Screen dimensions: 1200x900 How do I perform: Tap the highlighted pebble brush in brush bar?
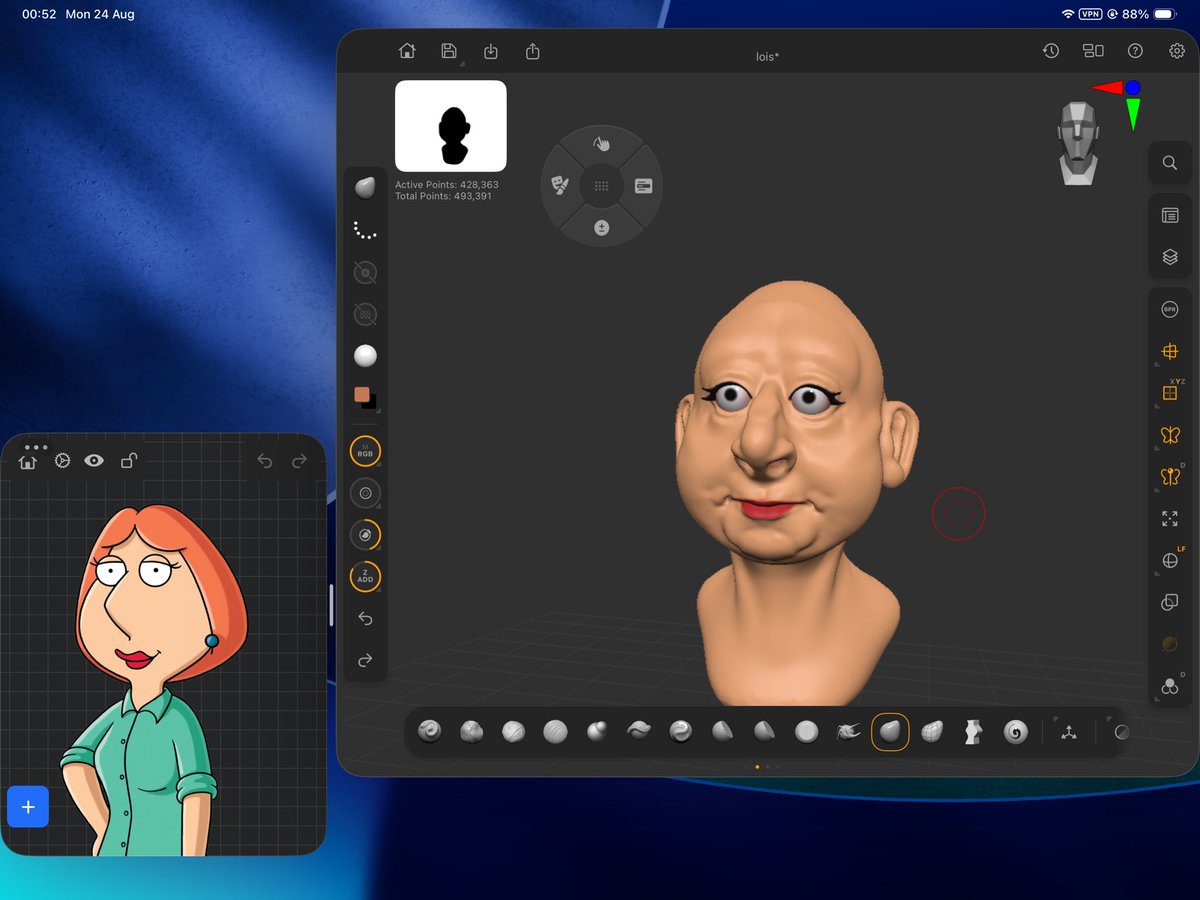890,732
